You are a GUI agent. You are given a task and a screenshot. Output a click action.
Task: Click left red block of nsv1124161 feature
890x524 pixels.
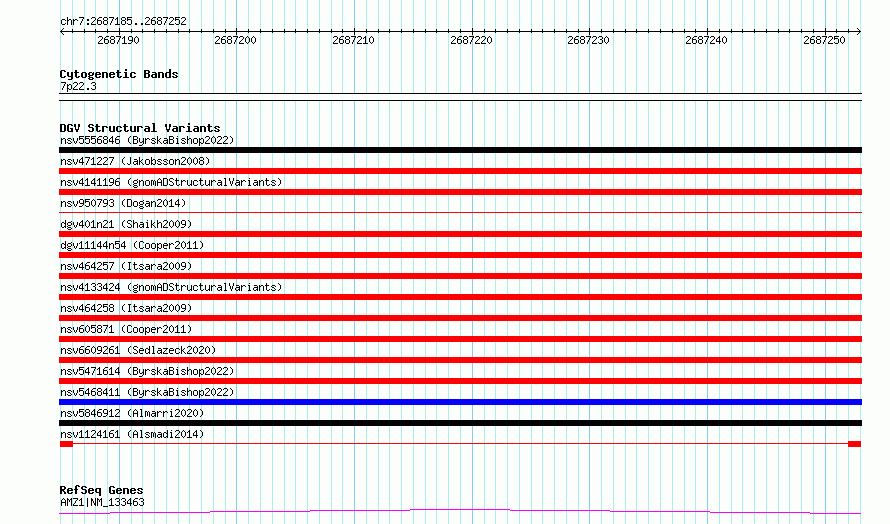pyautogui.click(x=66, y=444)
